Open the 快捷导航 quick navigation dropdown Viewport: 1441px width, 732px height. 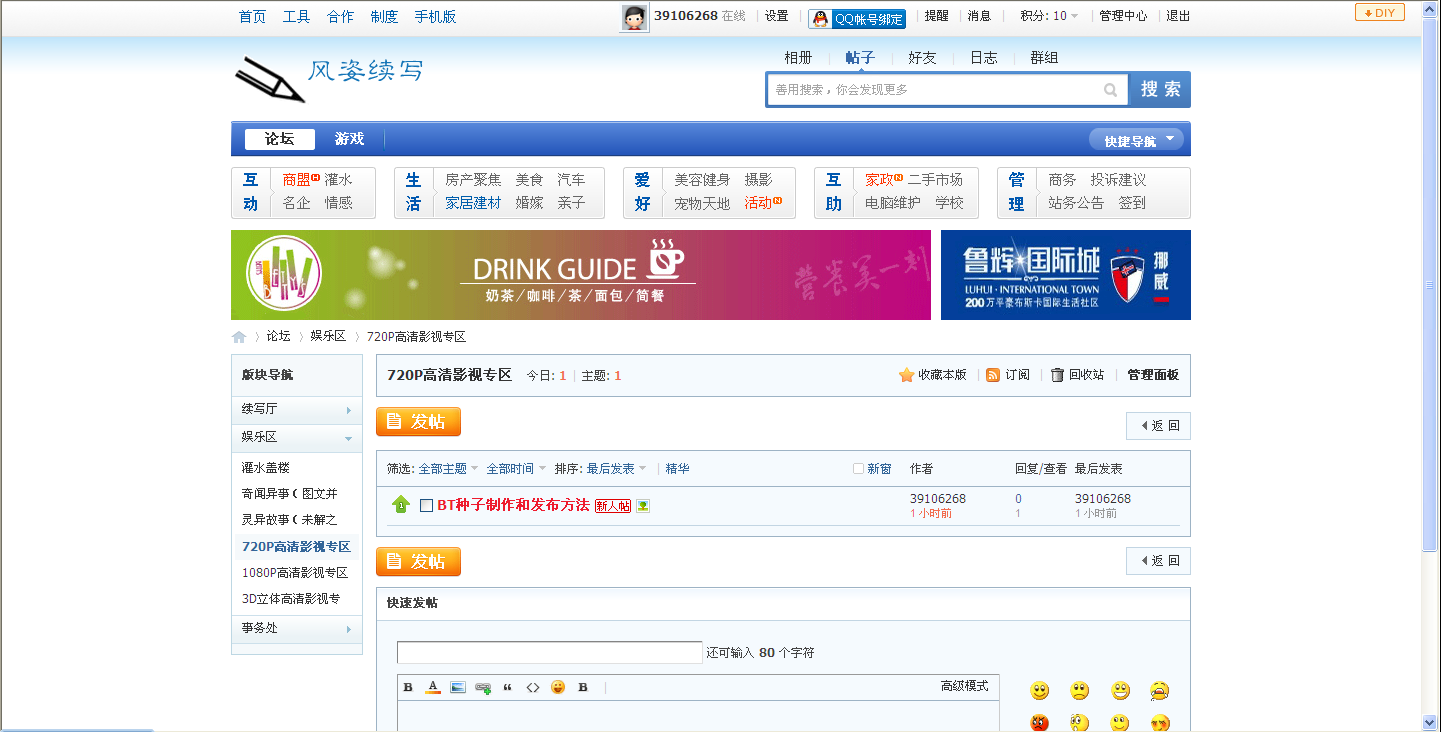pos(1136,140)
